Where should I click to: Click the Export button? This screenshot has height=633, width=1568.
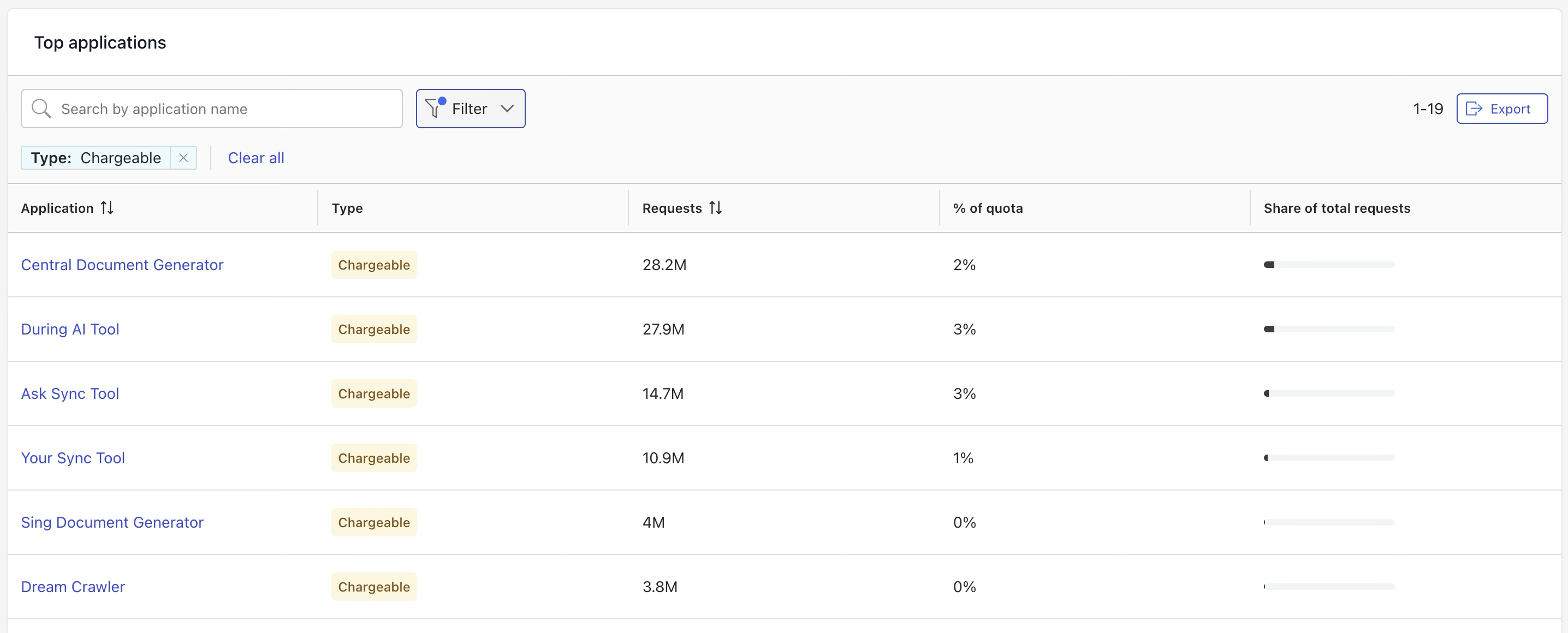click(x=1501, y=109)
